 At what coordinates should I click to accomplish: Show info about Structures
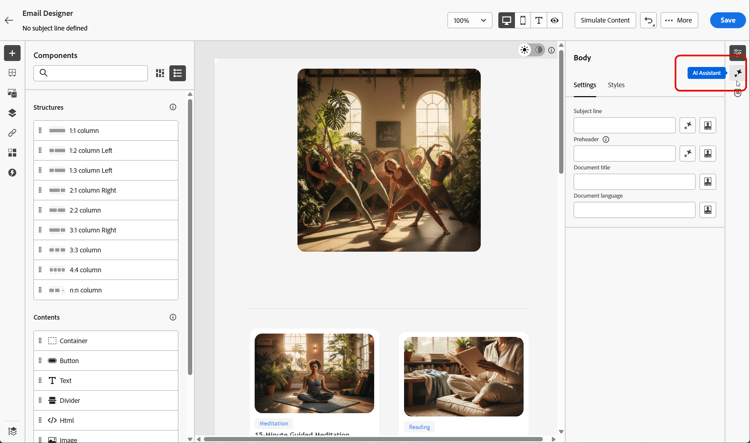tap(173, 107)
